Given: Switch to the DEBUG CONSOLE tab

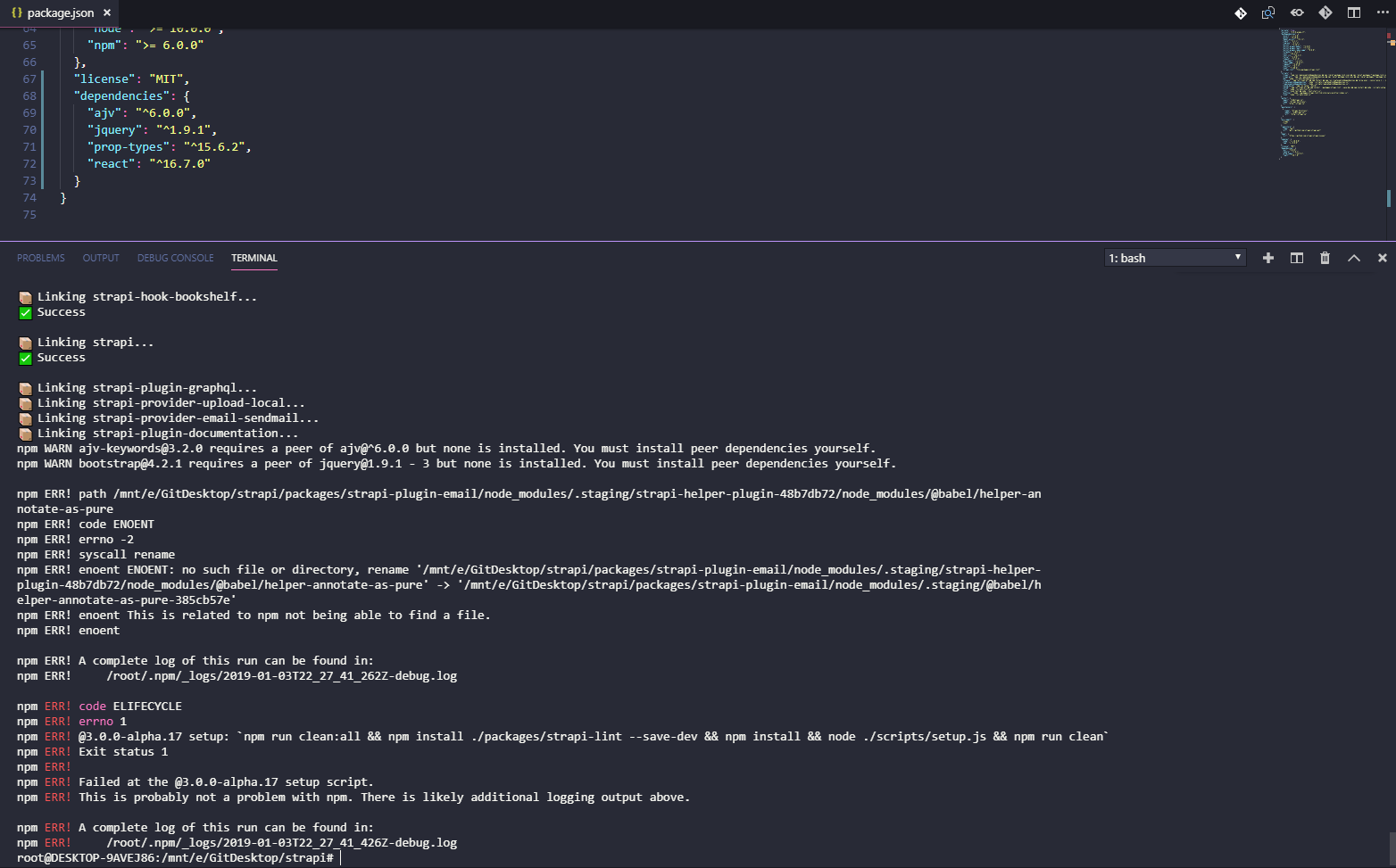Looking at the screenshot, I should click(175, 258).
